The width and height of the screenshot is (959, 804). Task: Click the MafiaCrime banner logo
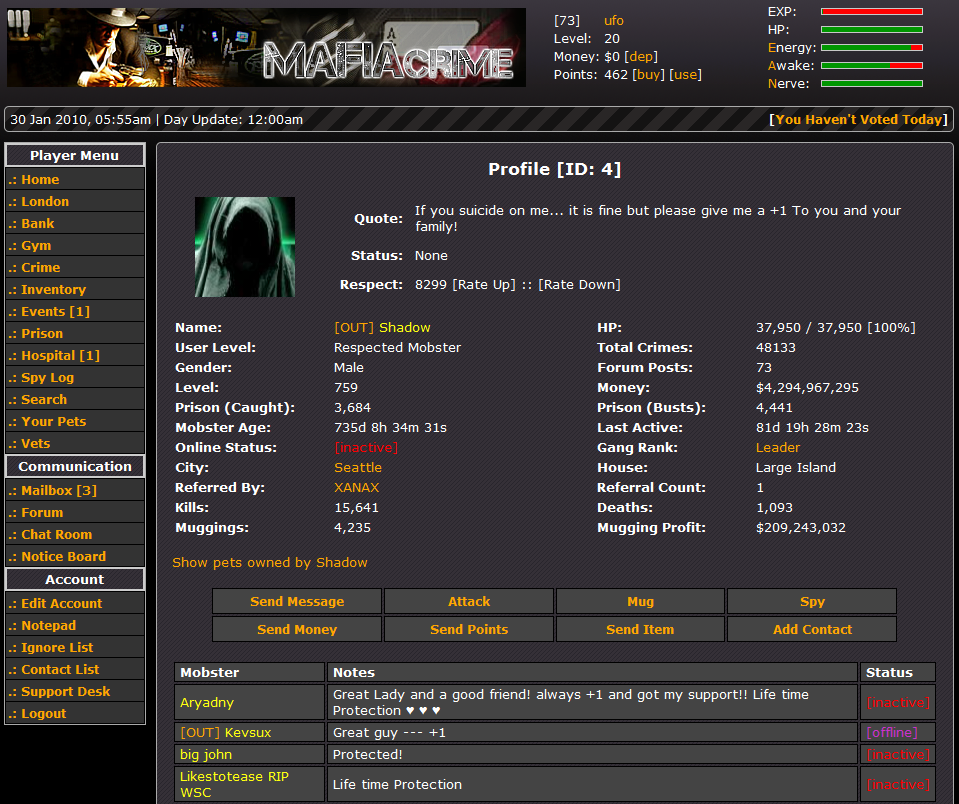pyautogui.click(x=266, y=47)
